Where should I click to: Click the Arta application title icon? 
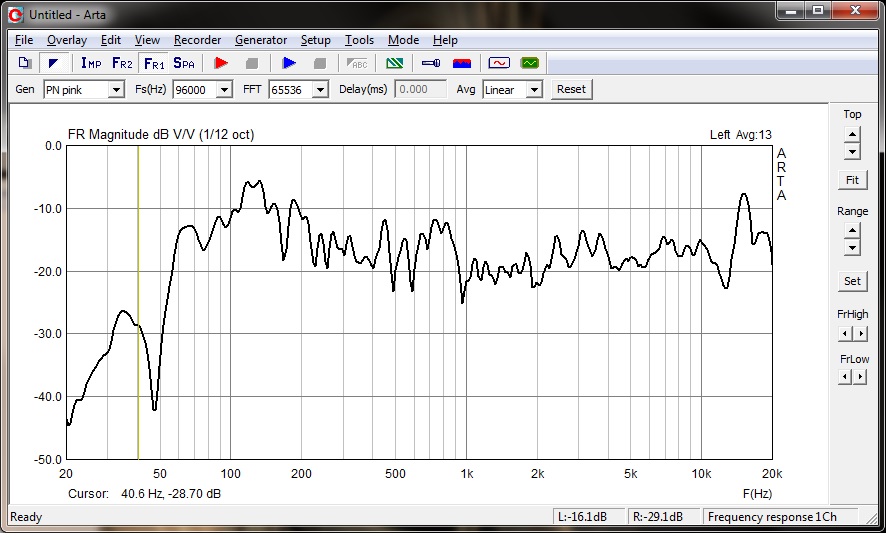pos(15,15)
